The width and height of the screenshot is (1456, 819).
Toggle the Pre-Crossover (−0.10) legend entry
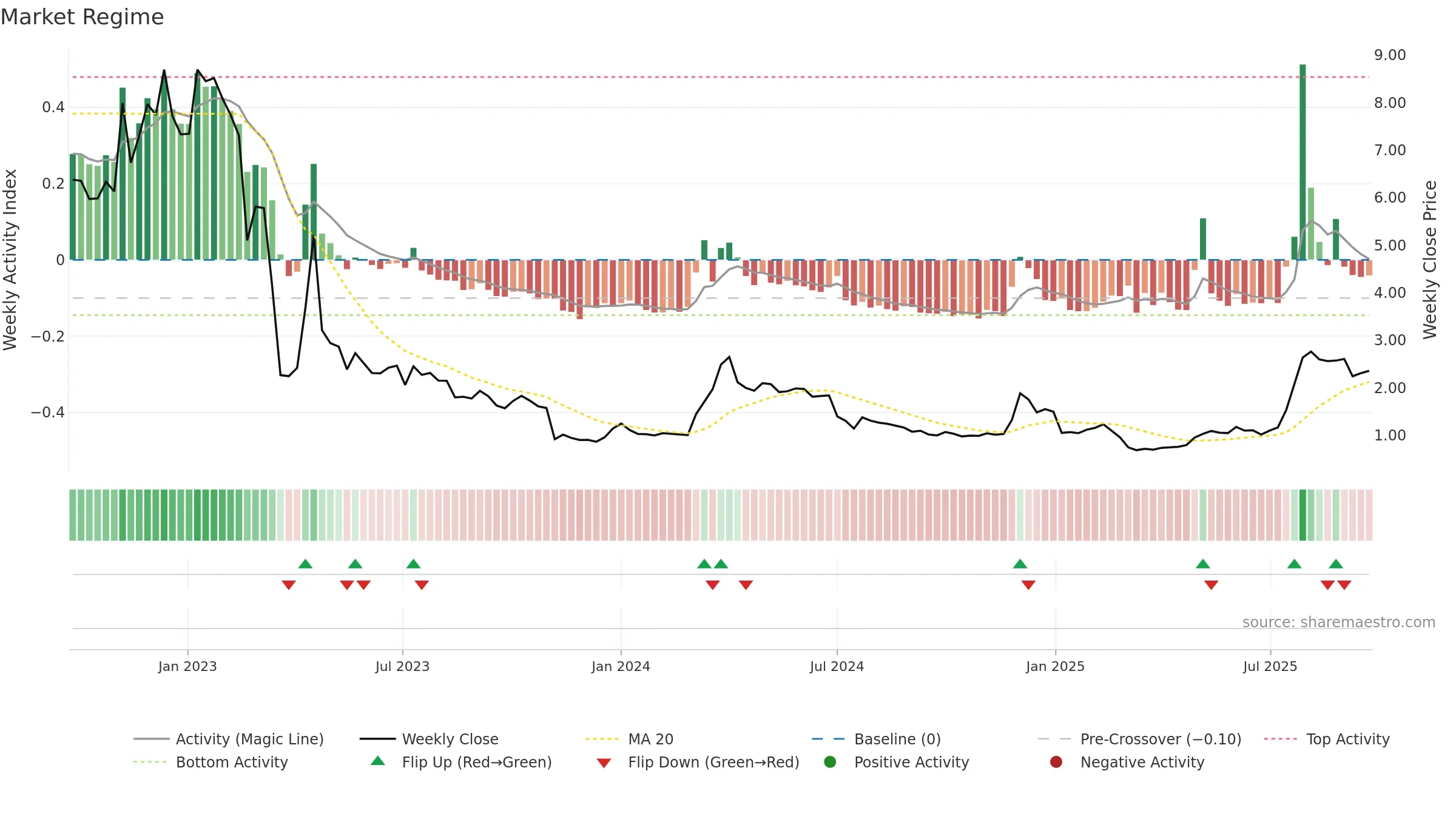1139,739
